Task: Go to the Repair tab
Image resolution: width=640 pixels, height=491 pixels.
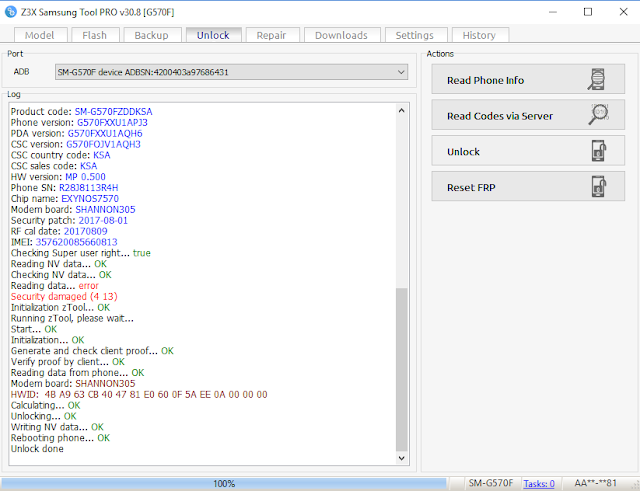Action: [x=271, y=36]
